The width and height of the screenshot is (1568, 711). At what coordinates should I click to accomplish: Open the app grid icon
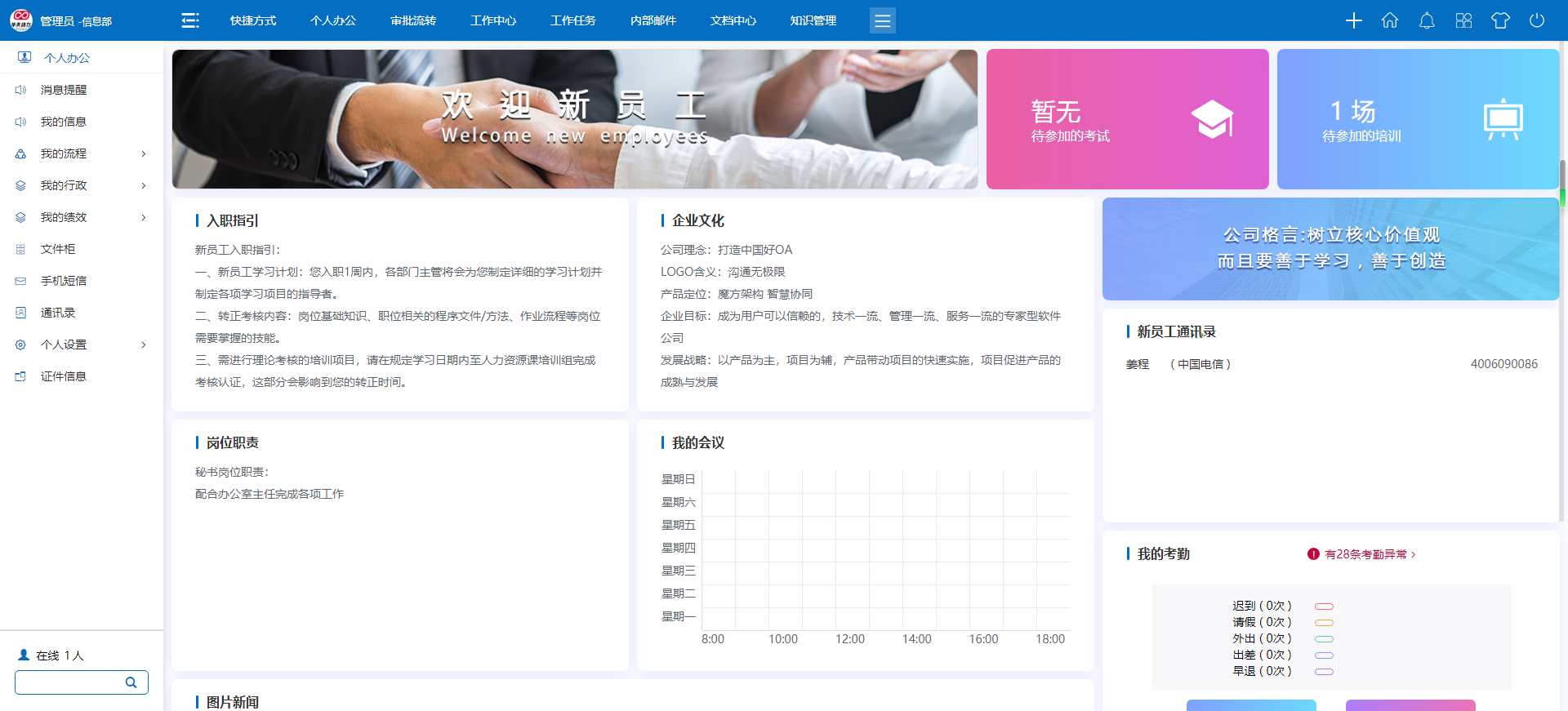1463,20
